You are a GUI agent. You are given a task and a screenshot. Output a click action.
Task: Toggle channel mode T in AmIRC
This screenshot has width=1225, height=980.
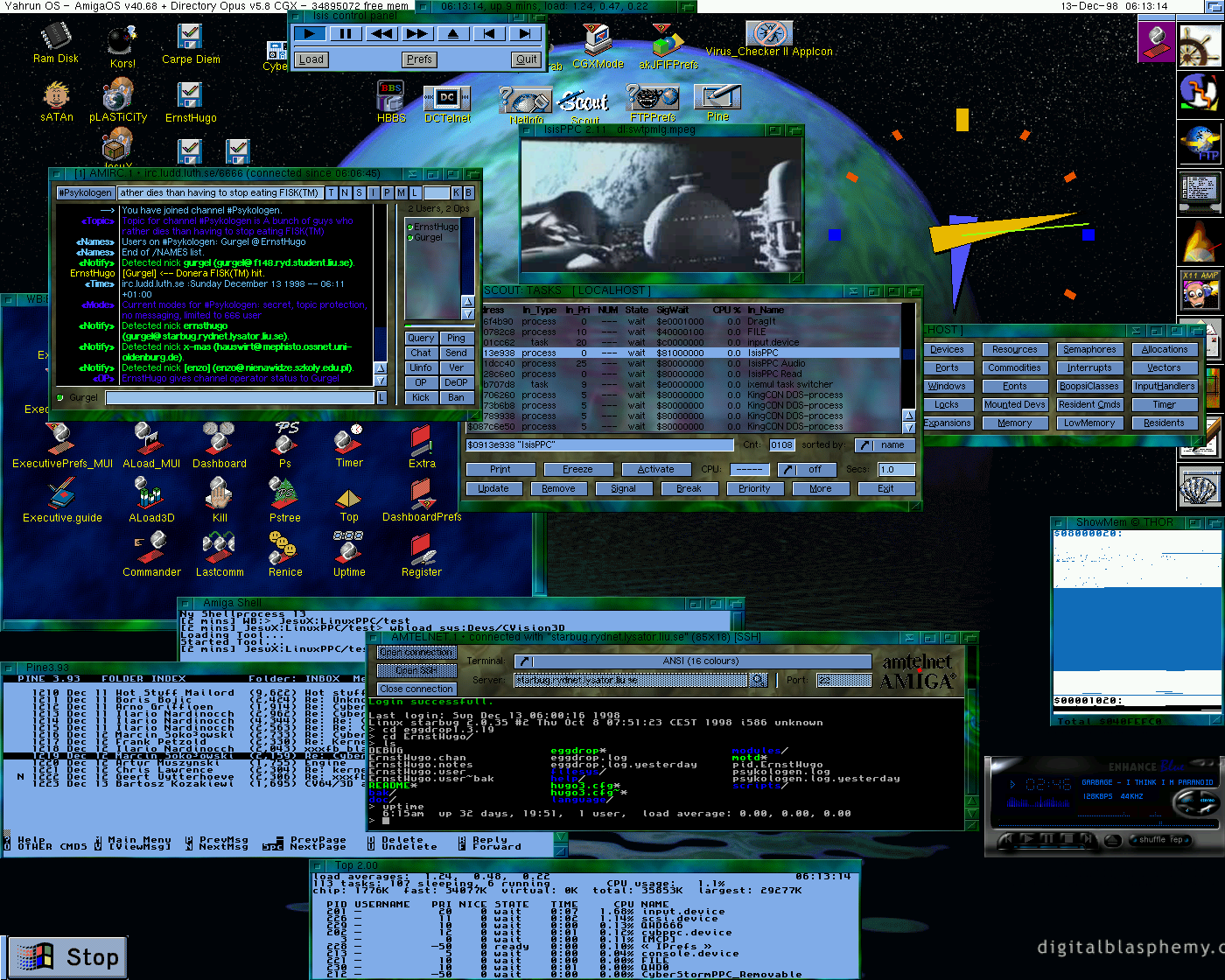point(332,192)
